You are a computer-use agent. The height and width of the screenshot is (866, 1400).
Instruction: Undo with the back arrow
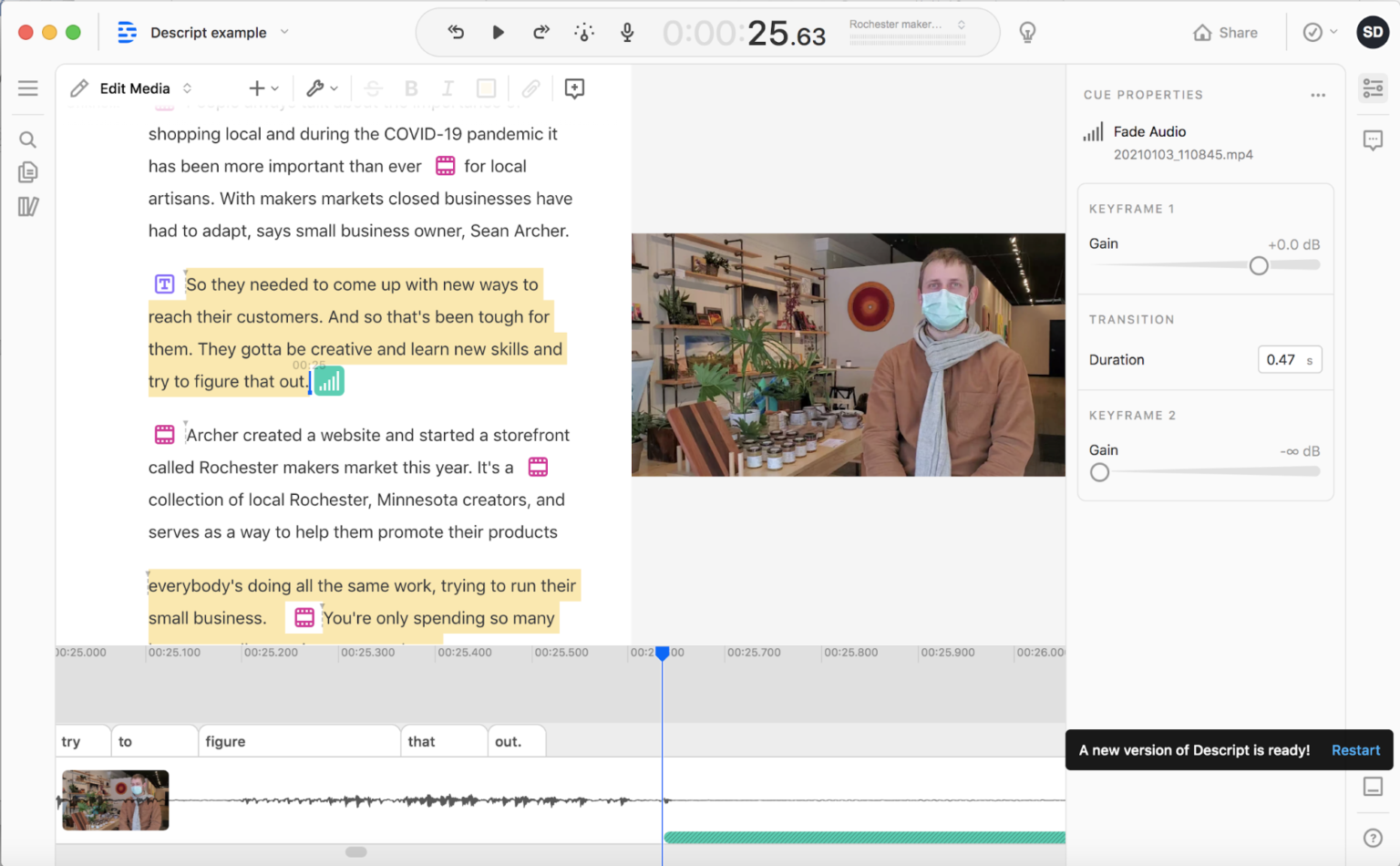456,33
